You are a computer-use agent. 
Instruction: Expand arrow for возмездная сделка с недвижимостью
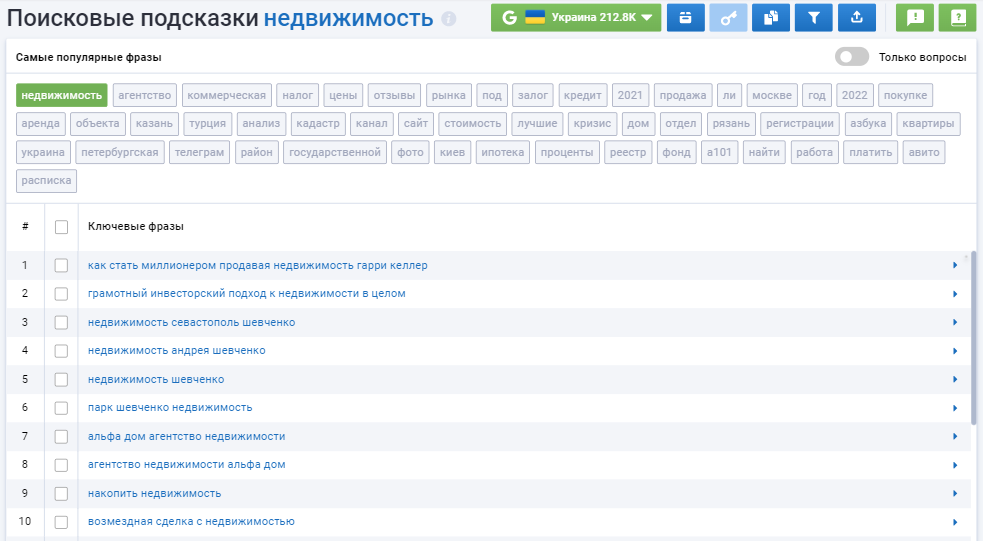[x=955, y=522]
